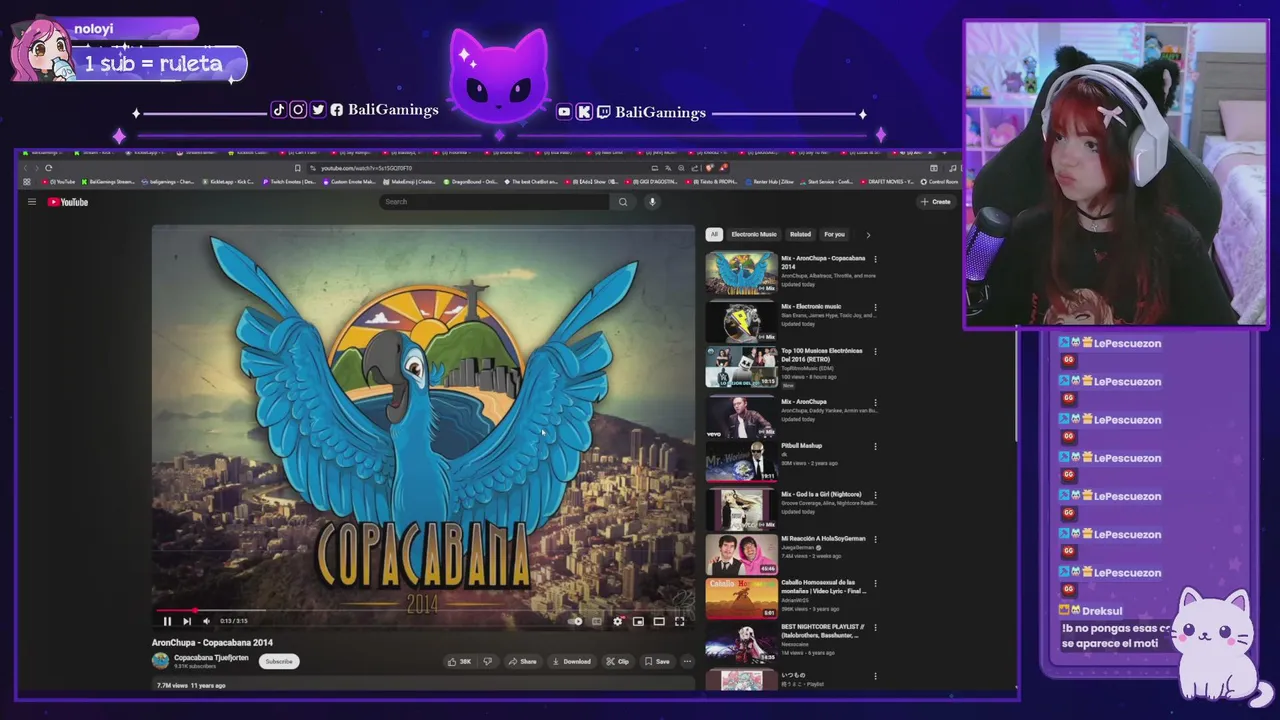Expand the description at 7.7M views
This screenshot has height=720, width=1280.
point(423,685)
